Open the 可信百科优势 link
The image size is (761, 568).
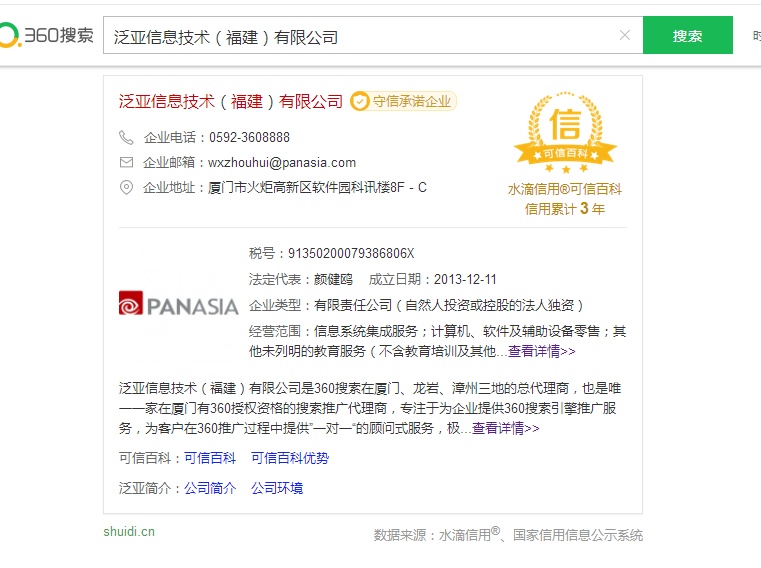(x=290, y=458)
